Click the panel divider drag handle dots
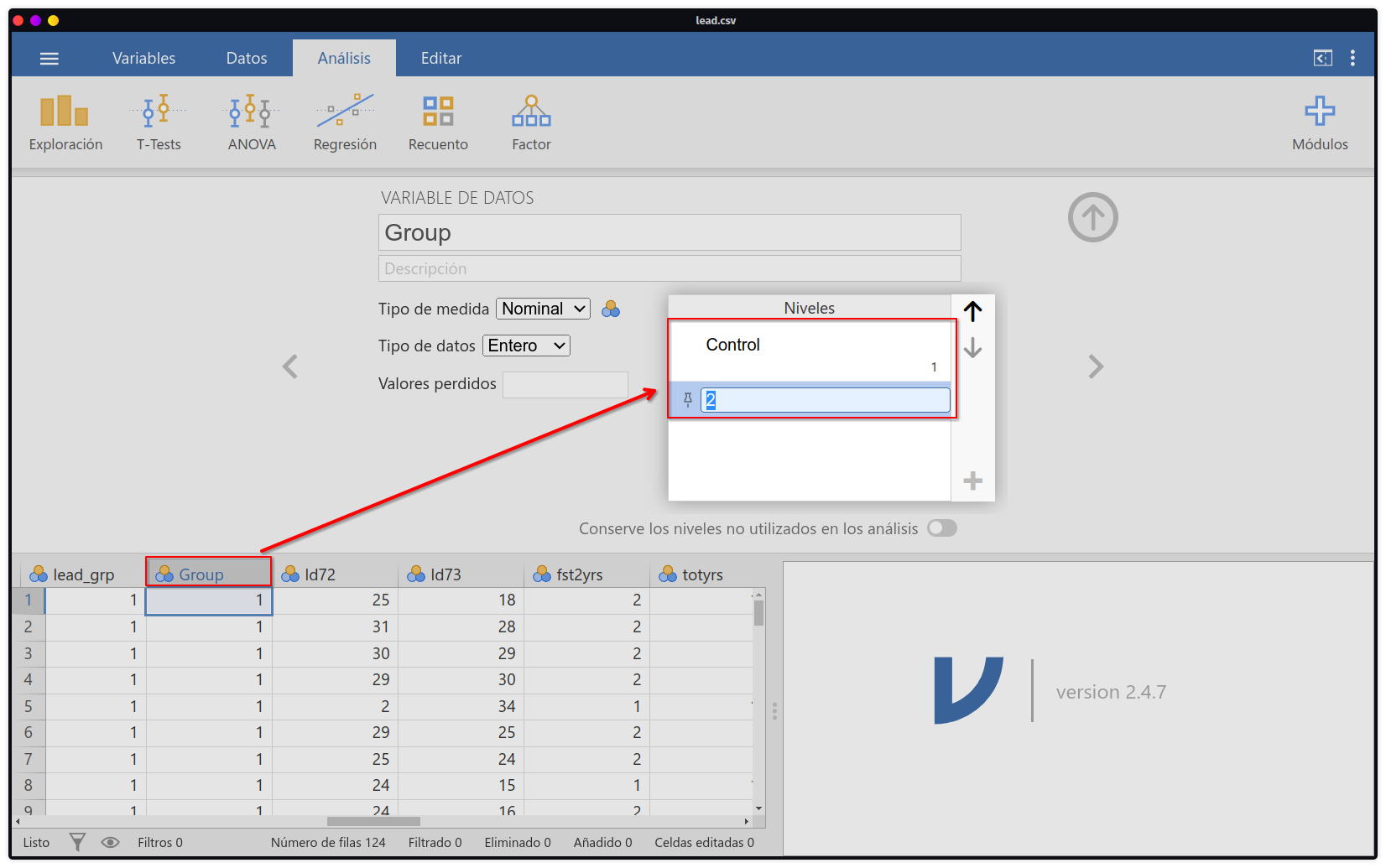This screenshot has height=868, width=1386. 774,711
